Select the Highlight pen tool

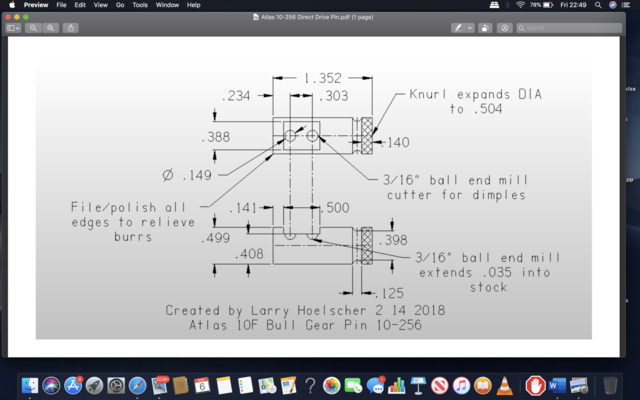[x=459, y=28]
